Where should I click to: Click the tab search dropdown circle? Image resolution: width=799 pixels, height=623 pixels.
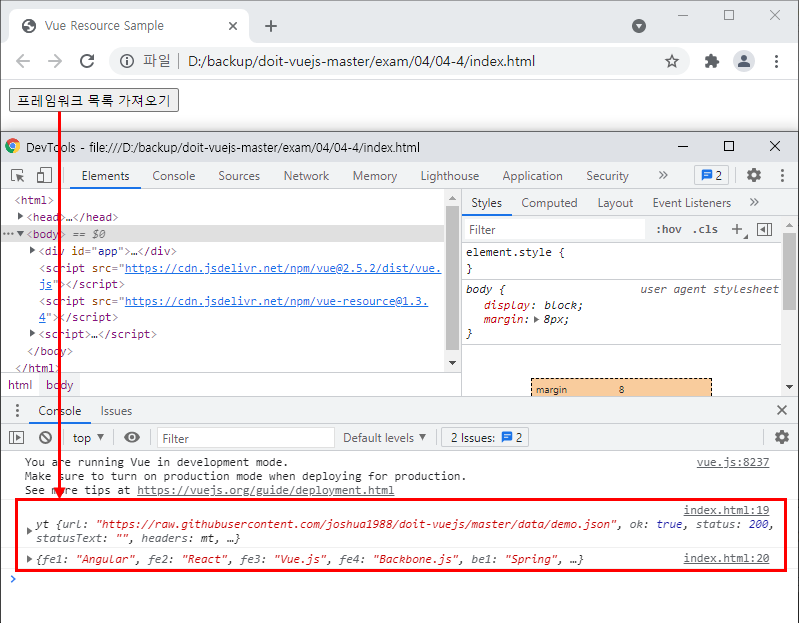tap(638, 25)
